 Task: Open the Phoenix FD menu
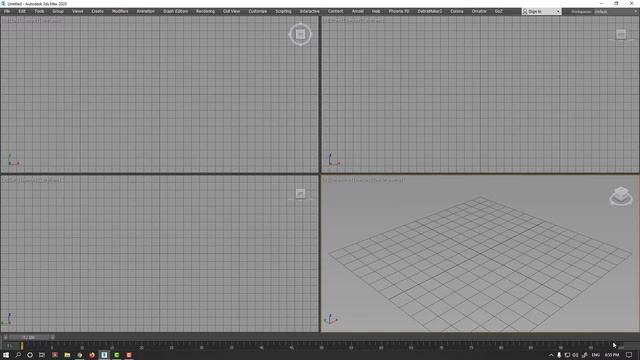tap(399, 11)
